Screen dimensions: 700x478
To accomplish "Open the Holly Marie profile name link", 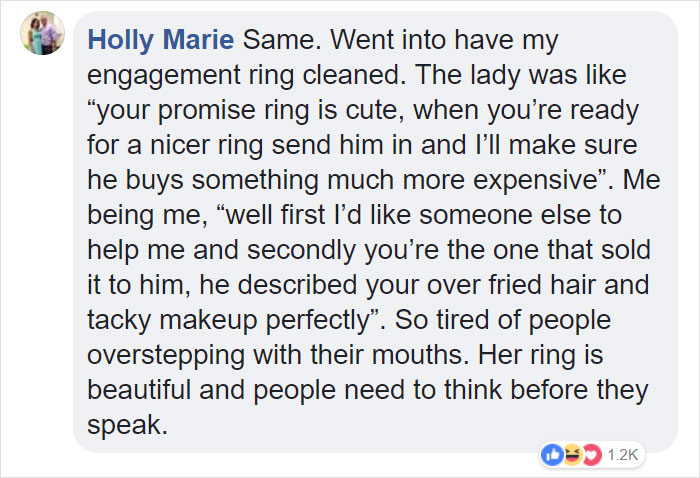I will [162, 40].
